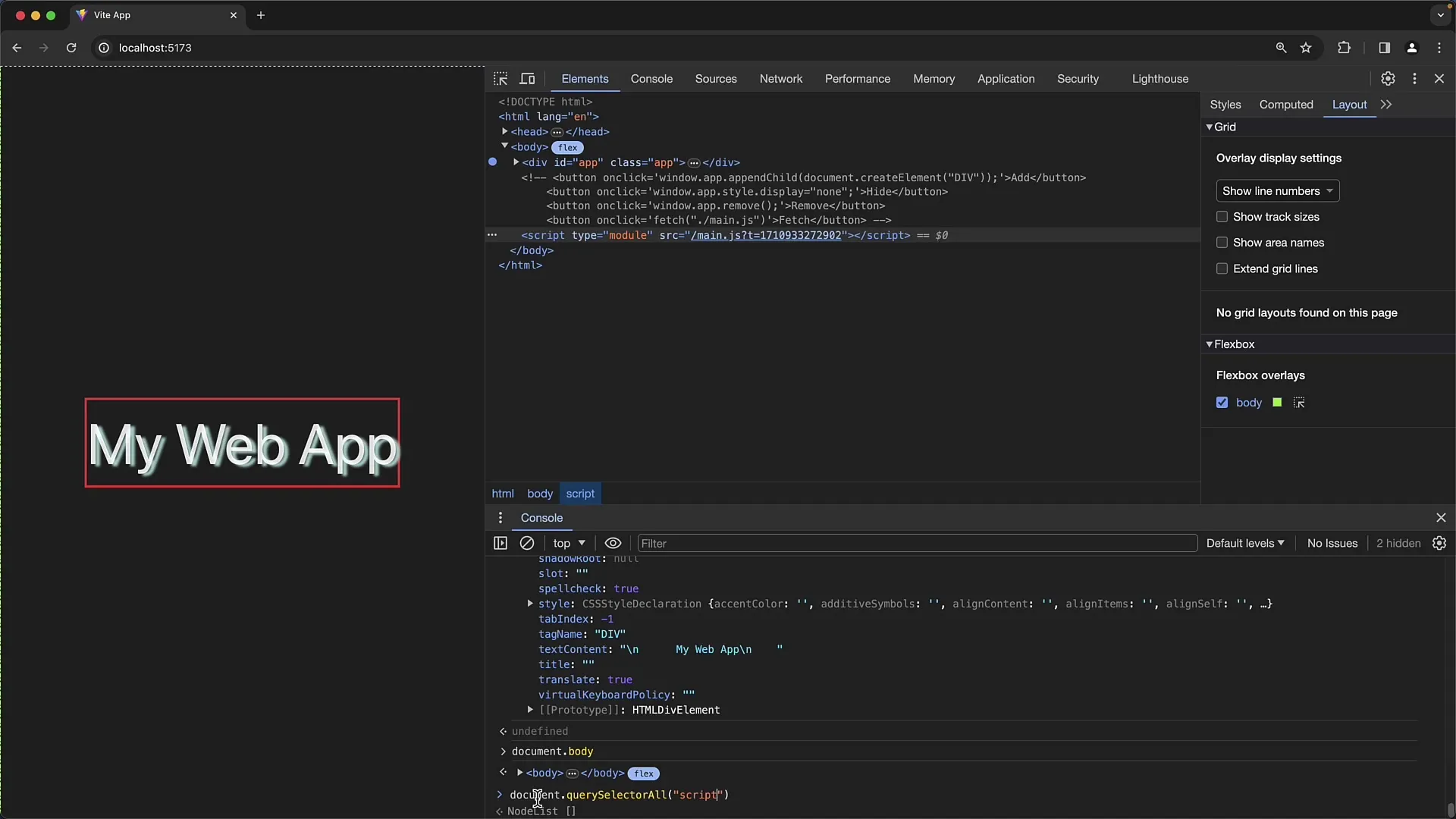The height and width of the screenshot is (819, 1456).
Task: Click the body link under Flexbox overlays
Action: click(1249, 403)
